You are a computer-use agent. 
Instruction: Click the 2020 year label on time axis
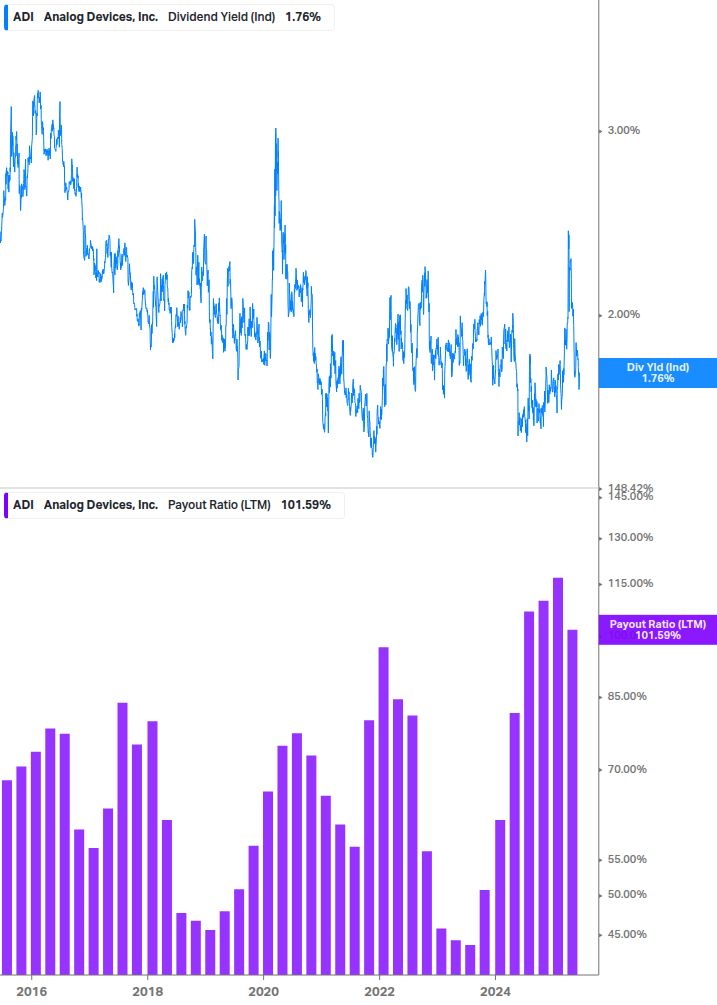tap(263, 992)
